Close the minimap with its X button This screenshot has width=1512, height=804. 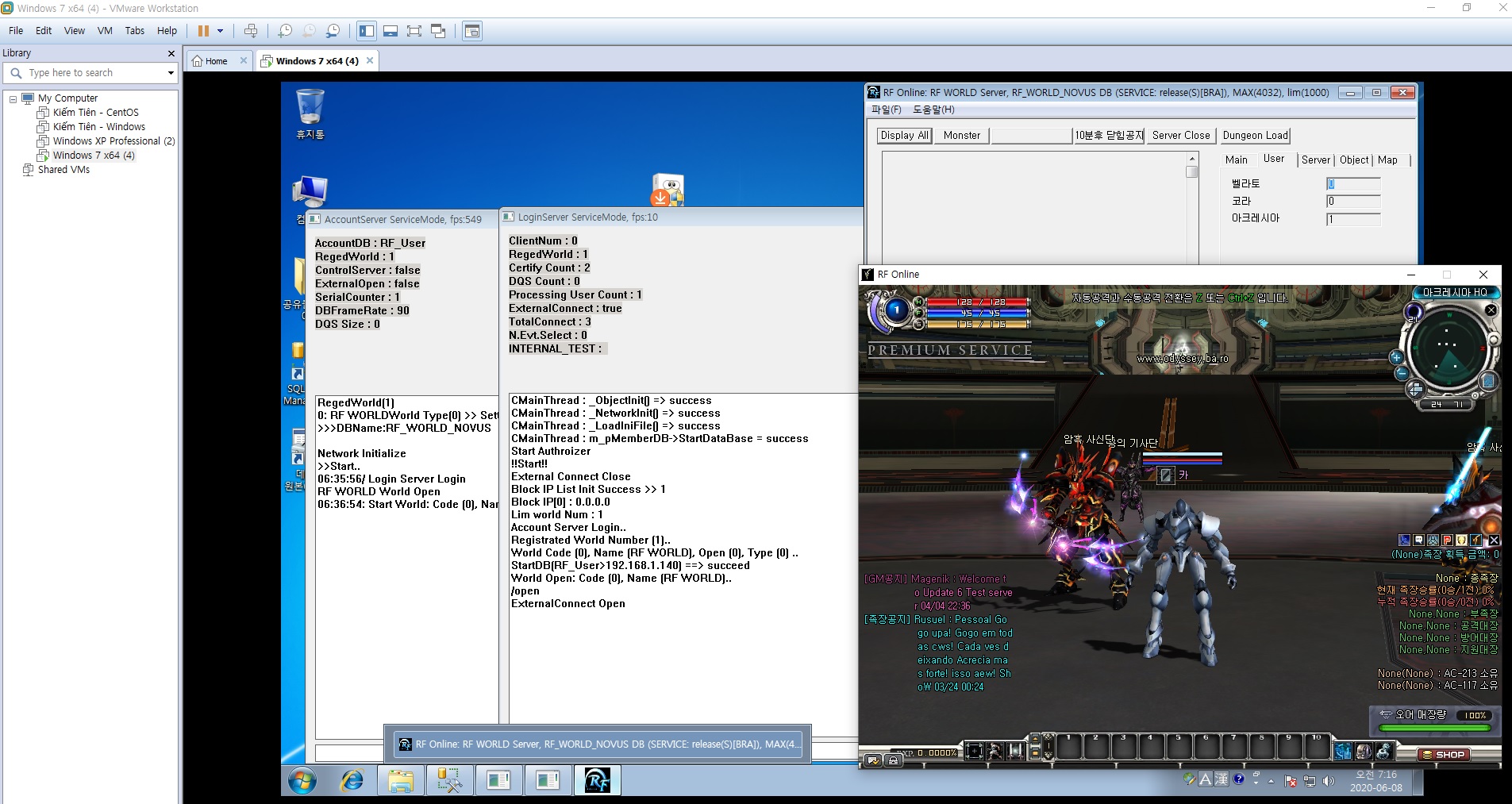(1491, 310)
